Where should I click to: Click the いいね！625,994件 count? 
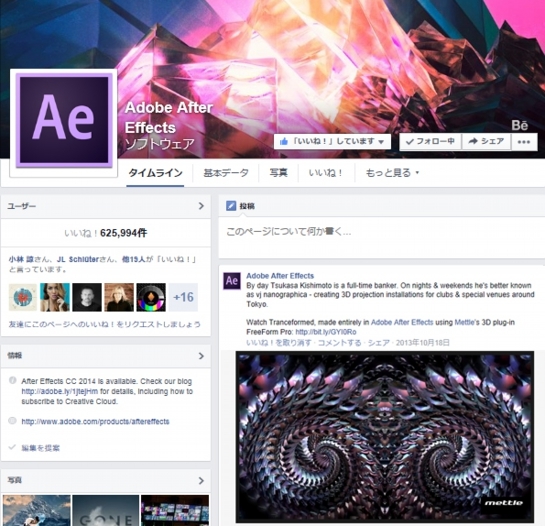106,233
